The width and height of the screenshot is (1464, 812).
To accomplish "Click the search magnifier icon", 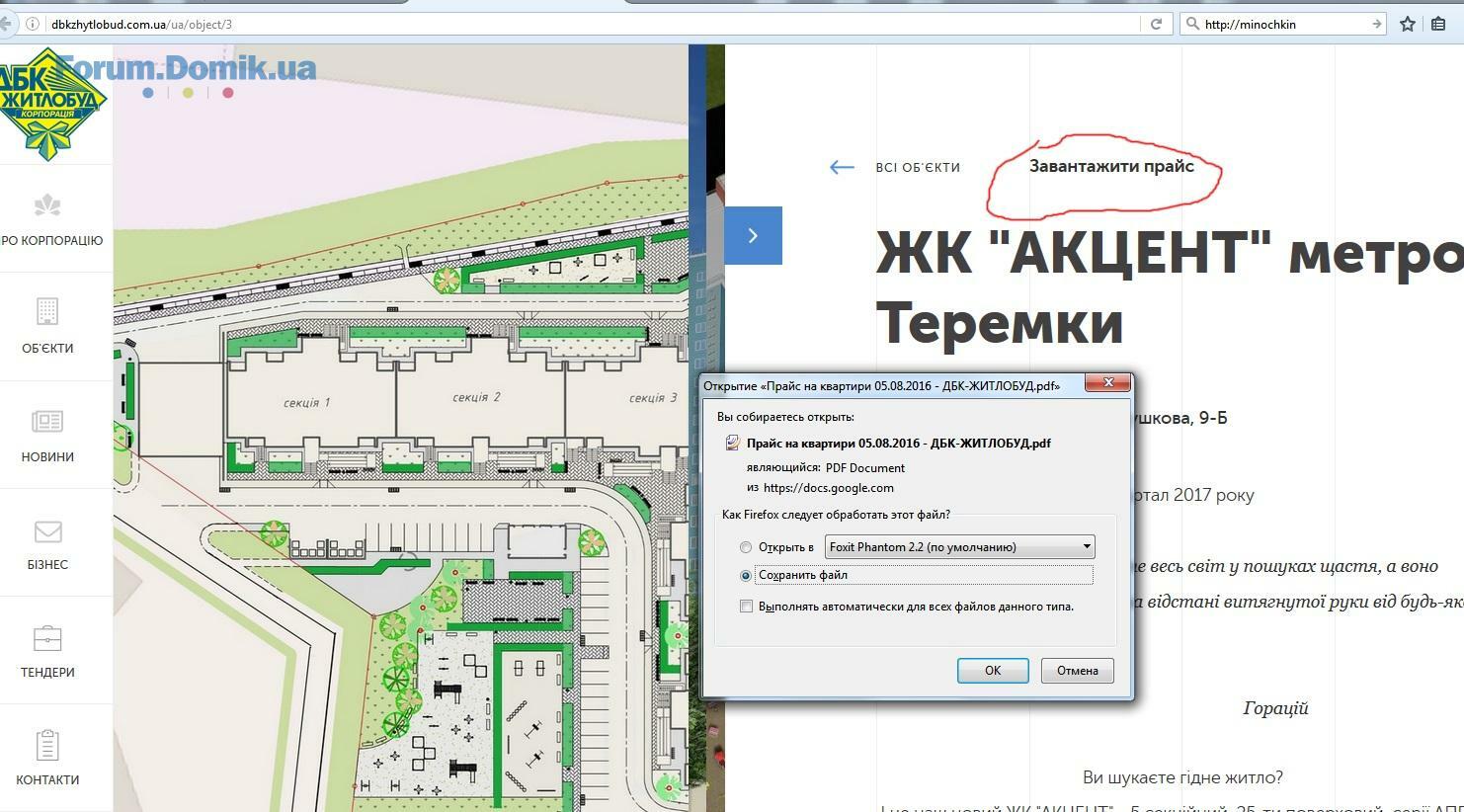I will [1192, 24].
